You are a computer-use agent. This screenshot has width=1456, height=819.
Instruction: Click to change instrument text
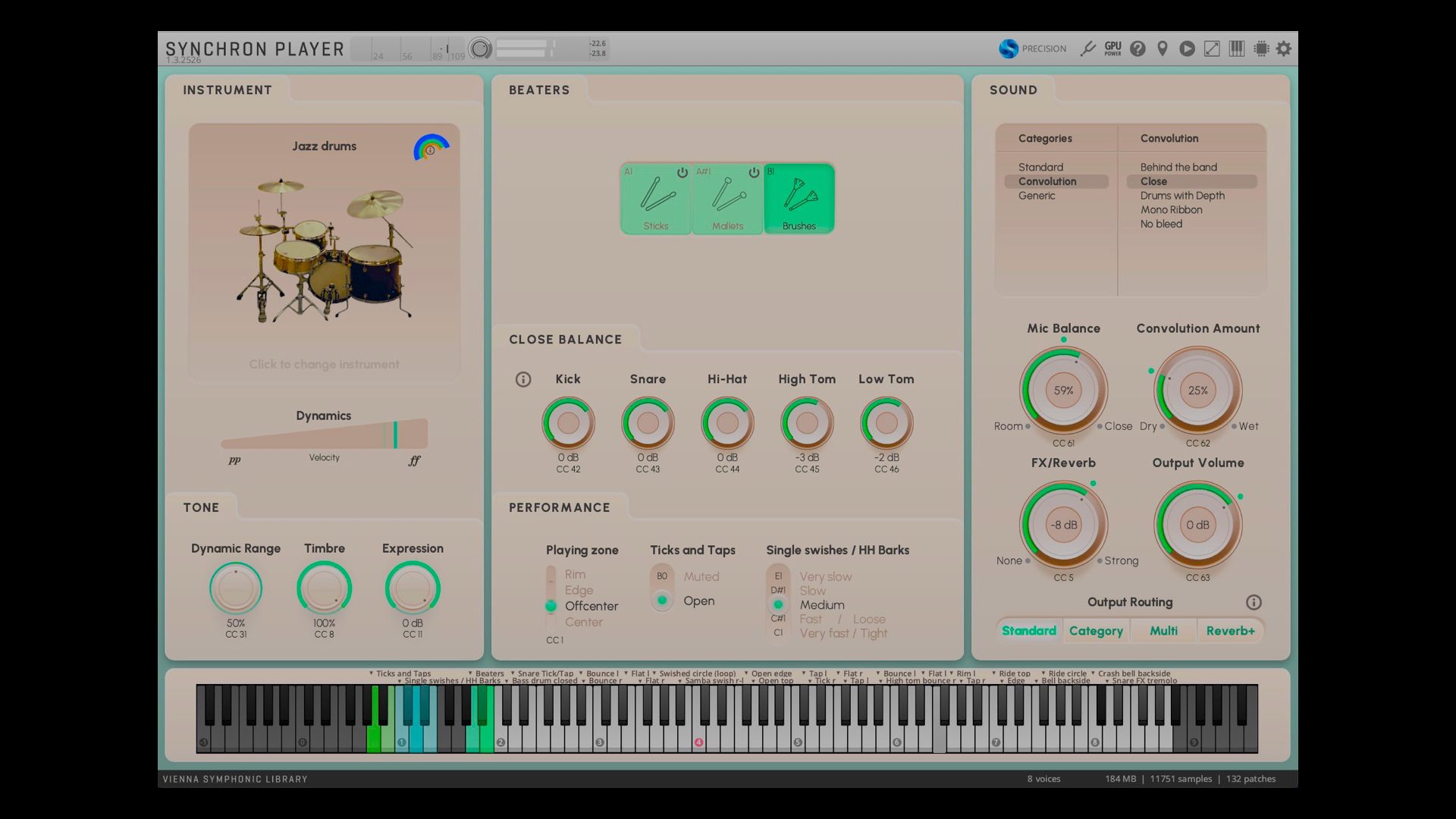point(324,365)
